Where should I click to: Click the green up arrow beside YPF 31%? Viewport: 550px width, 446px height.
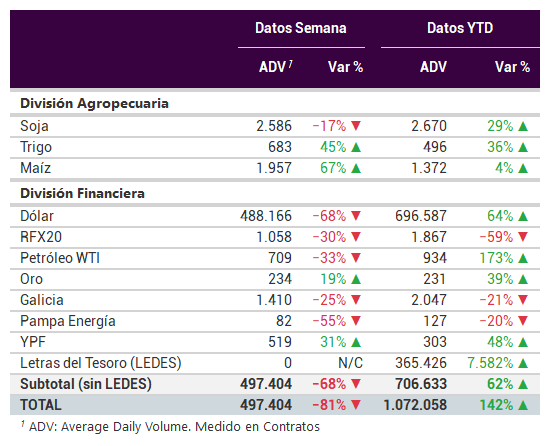(x=356, y=342)
